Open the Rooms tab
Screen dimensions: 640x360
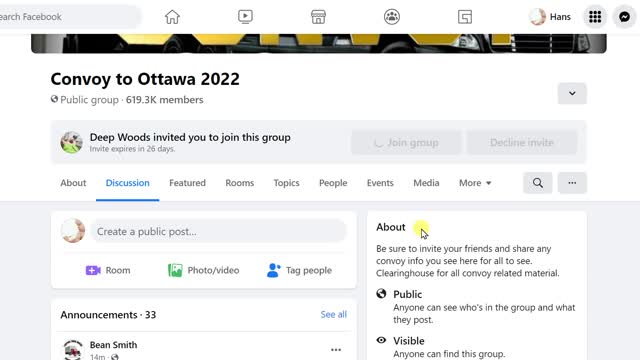click(x=240, y=183)
